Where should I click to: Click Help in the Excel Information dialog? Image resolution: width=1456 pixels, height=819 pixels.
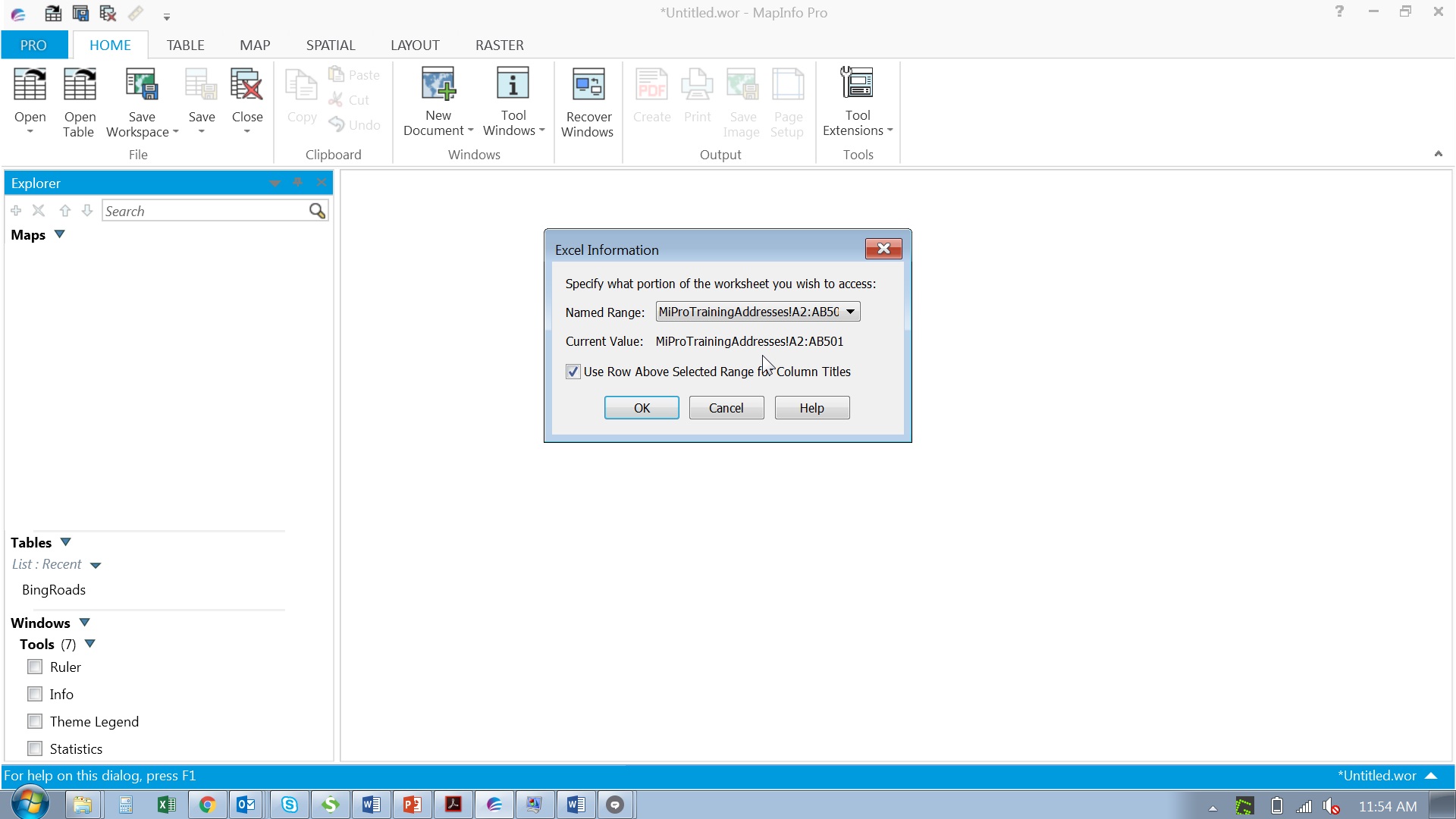[811, 407]
